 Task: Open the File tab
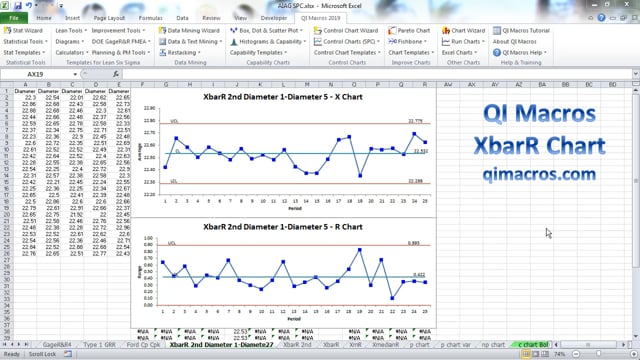click(14, 18)
